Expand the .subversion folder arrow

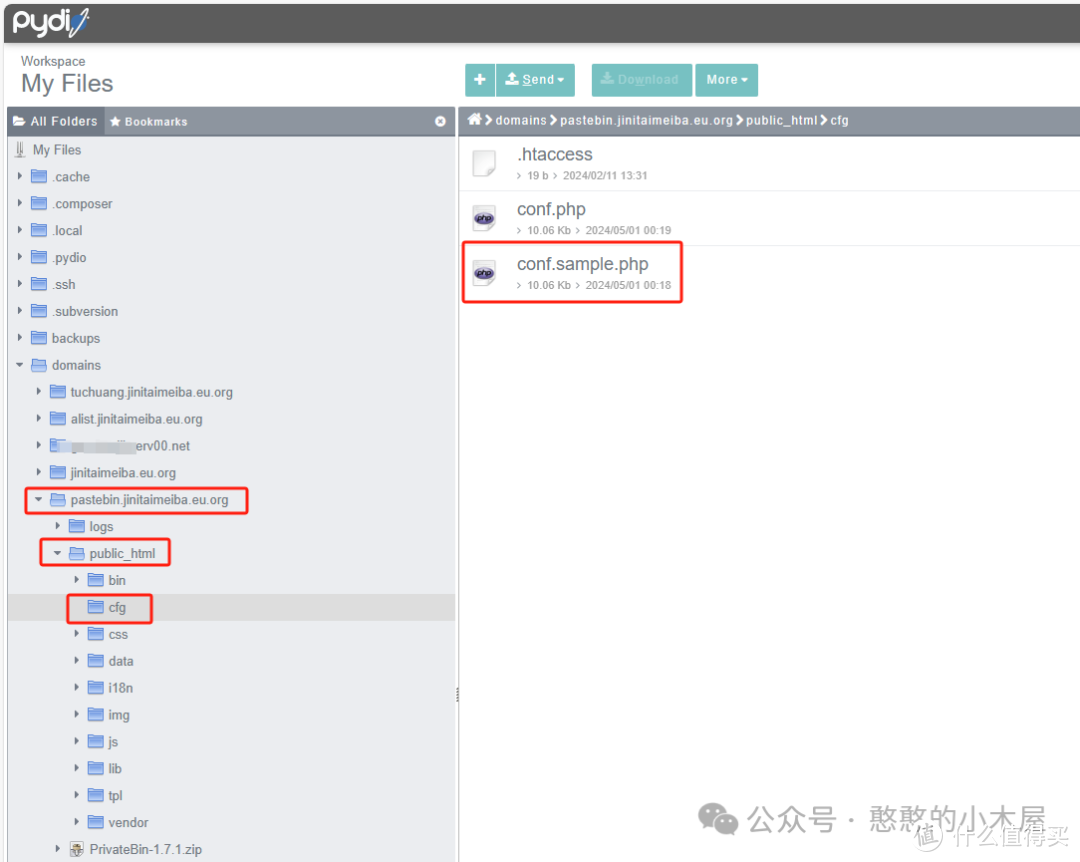(20, 311)
